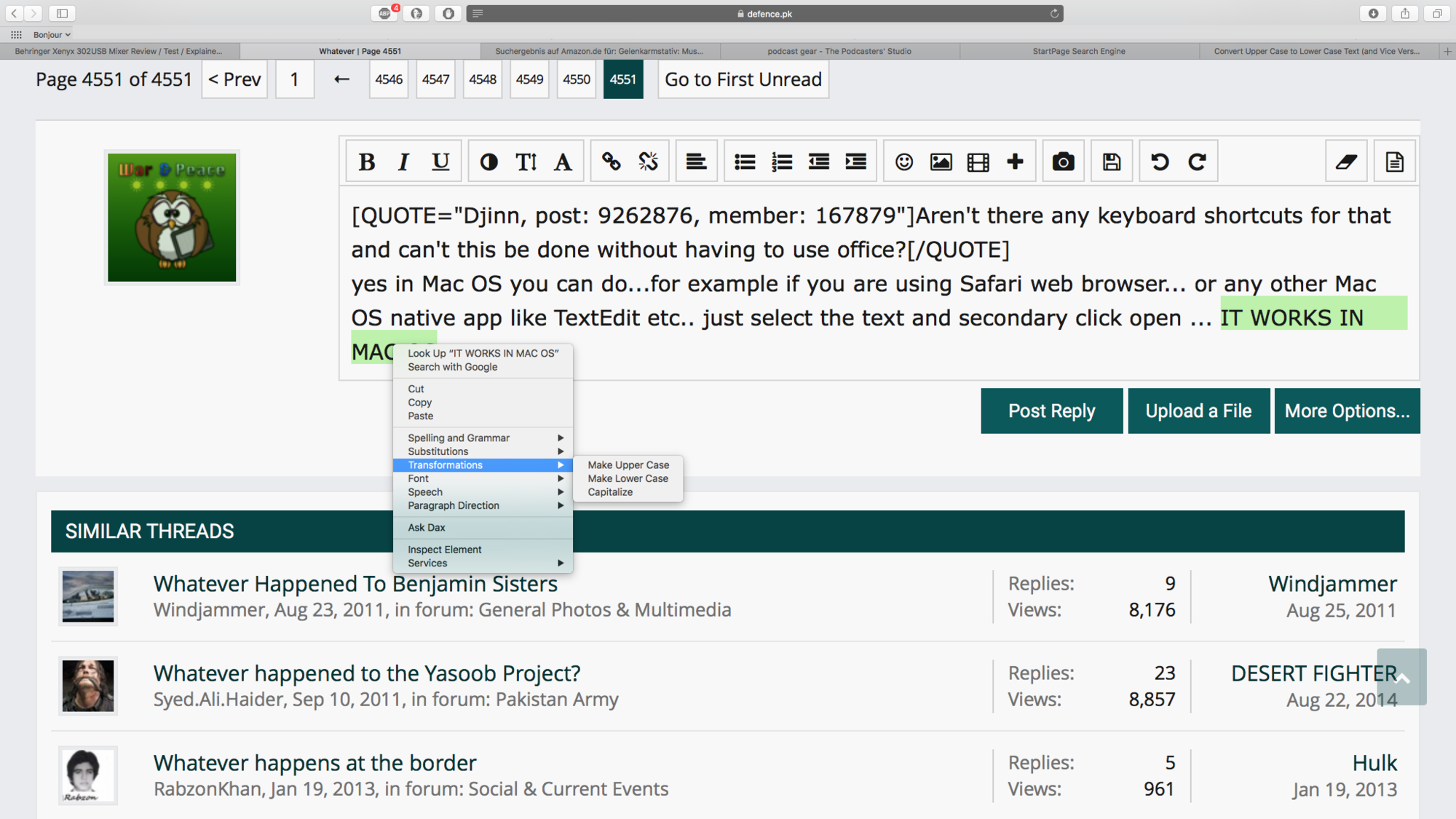Click More Options button
Image resolution: width=1456 pixels, height=819 pixels.
[x=1345, y=410]
